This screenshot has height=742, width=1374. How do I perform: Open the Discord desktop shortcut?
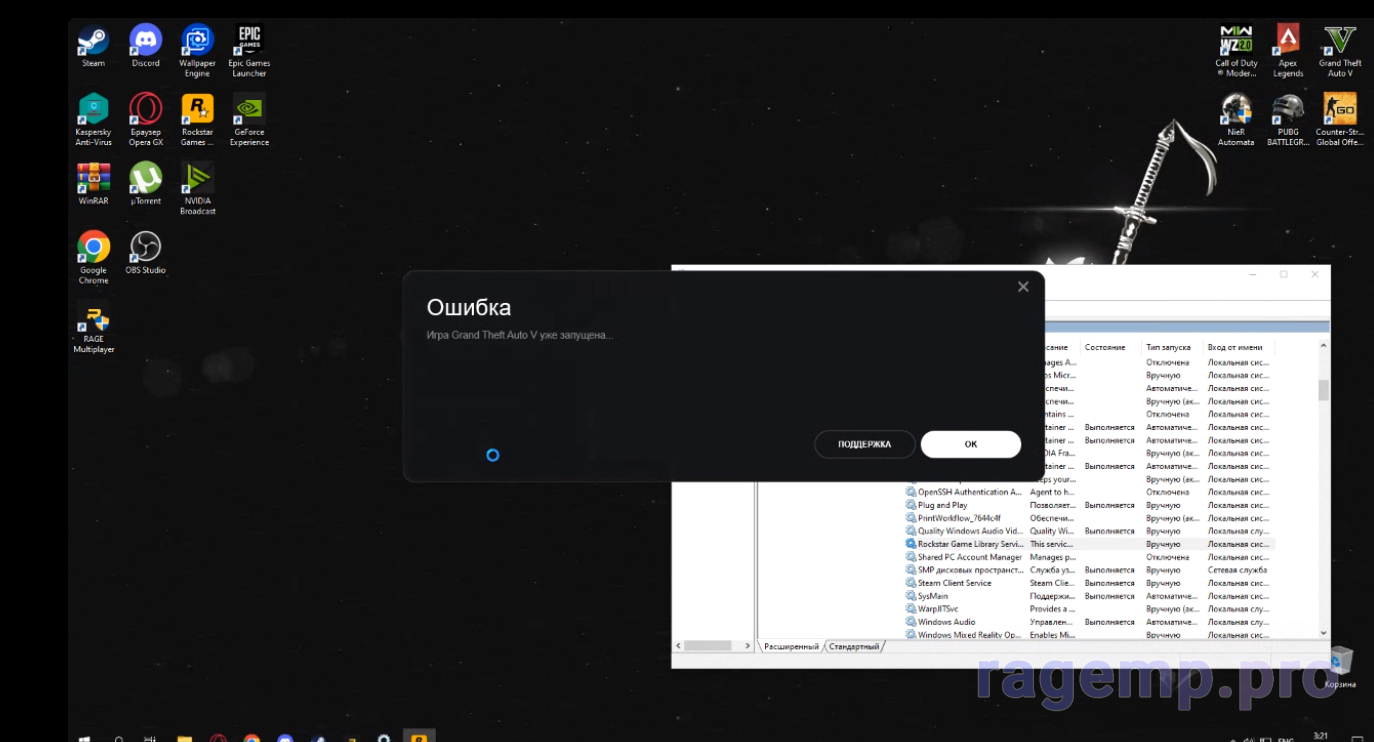tap(145, 41)
